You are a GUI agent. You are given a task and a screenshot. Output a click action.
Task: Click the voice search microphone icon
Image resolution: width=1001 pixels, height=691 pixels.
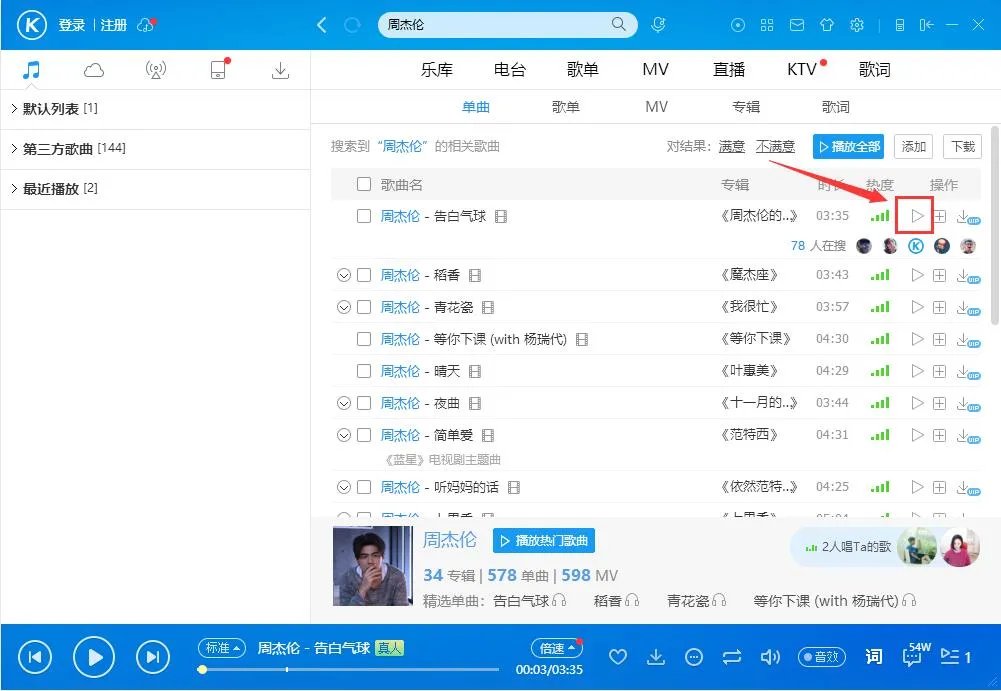tap(661, 23)
